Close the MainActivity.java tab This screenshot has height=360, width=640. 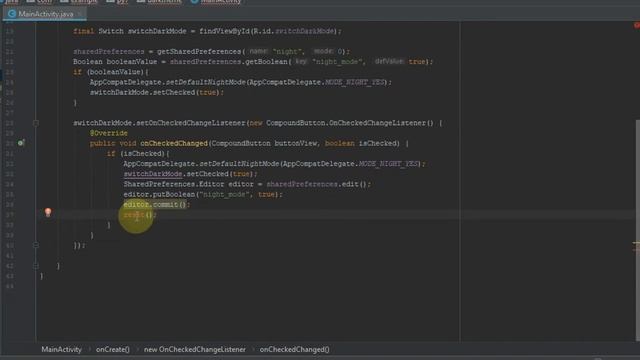click(80, 14)
